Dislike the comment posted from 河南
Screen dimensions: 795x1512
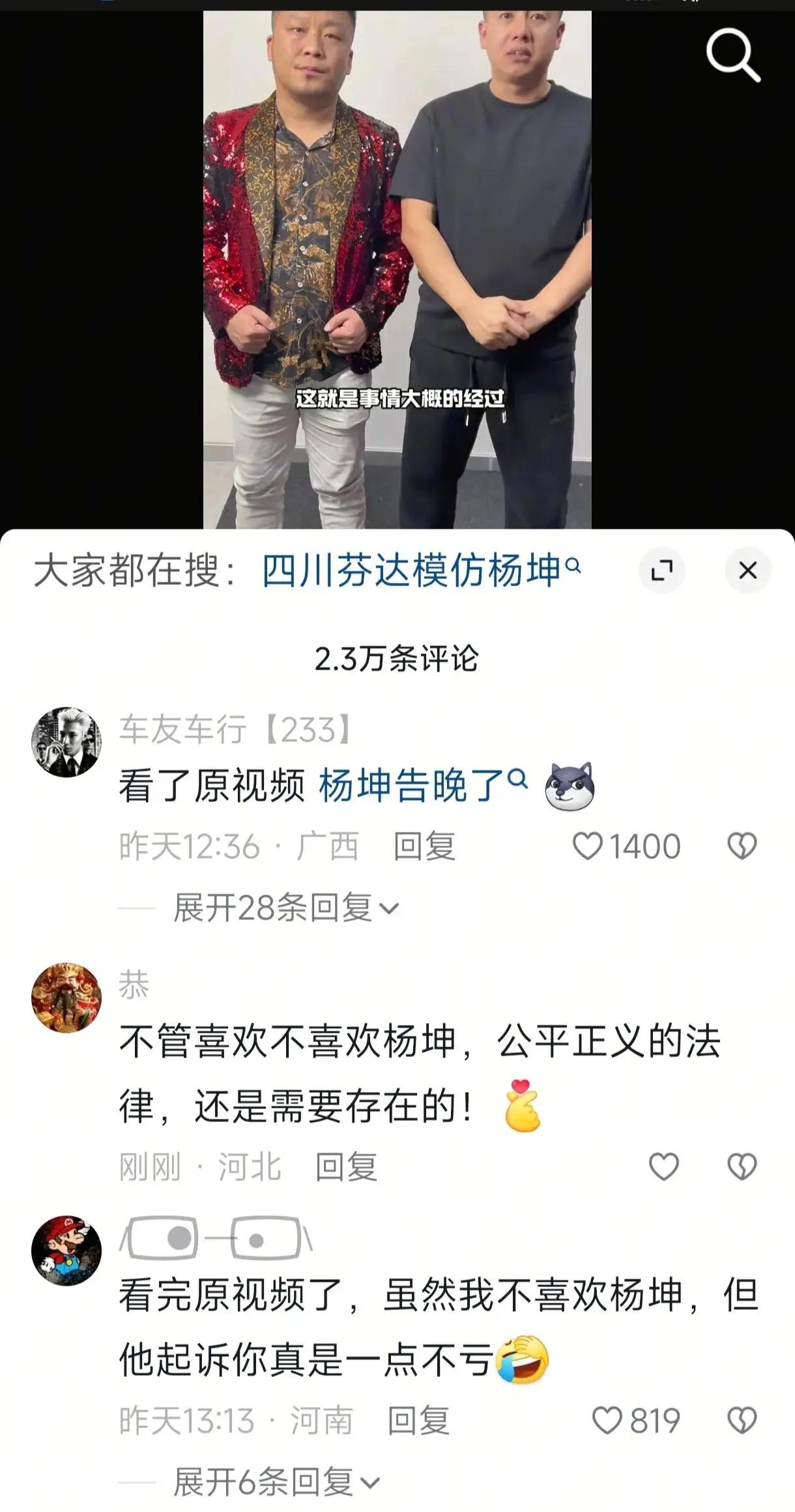pyautogui.click(x=742, y=1421)
